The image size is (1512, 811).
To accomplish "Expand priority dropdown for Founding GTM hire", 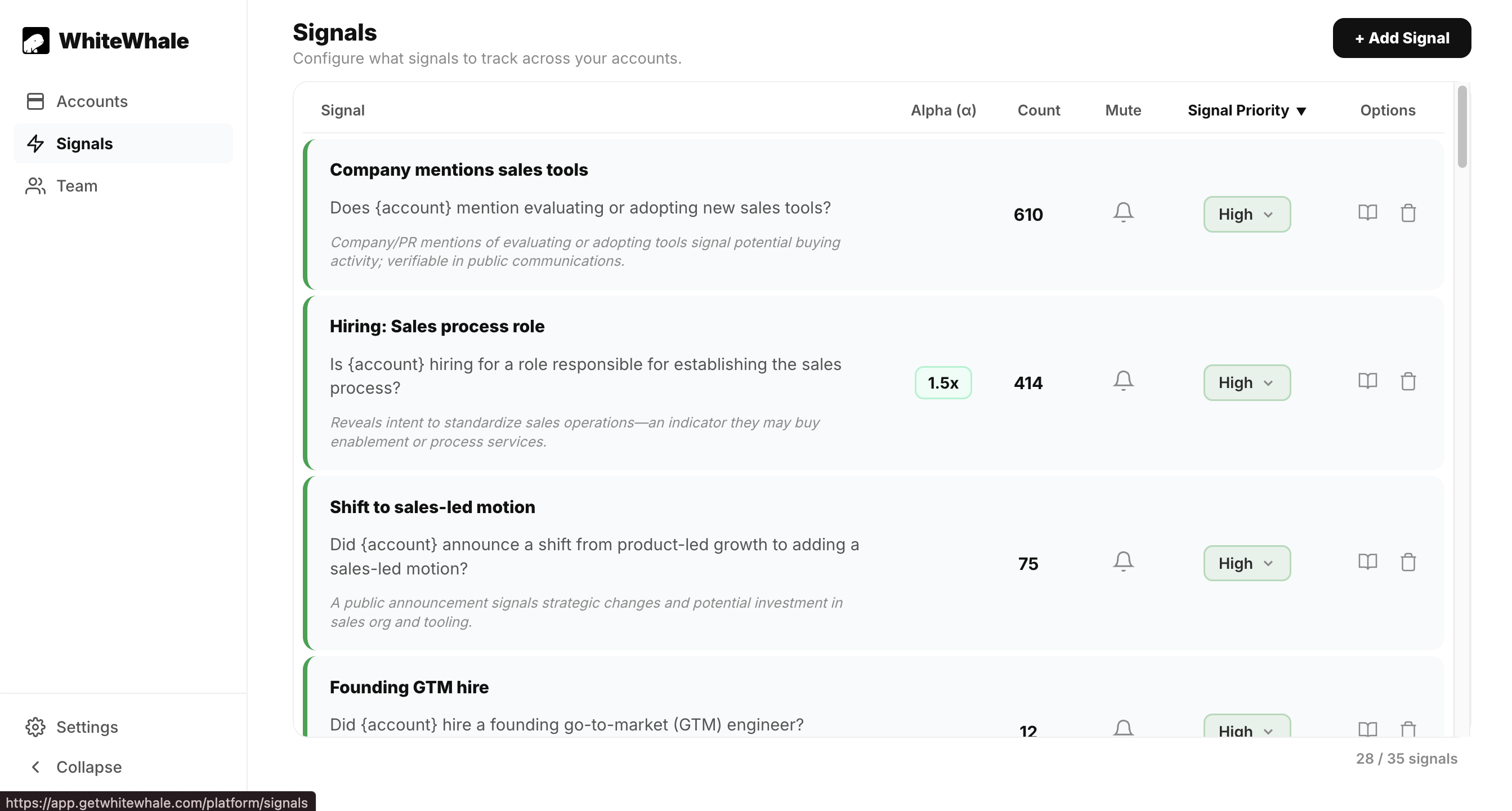I will click(x=1247, y=726).
